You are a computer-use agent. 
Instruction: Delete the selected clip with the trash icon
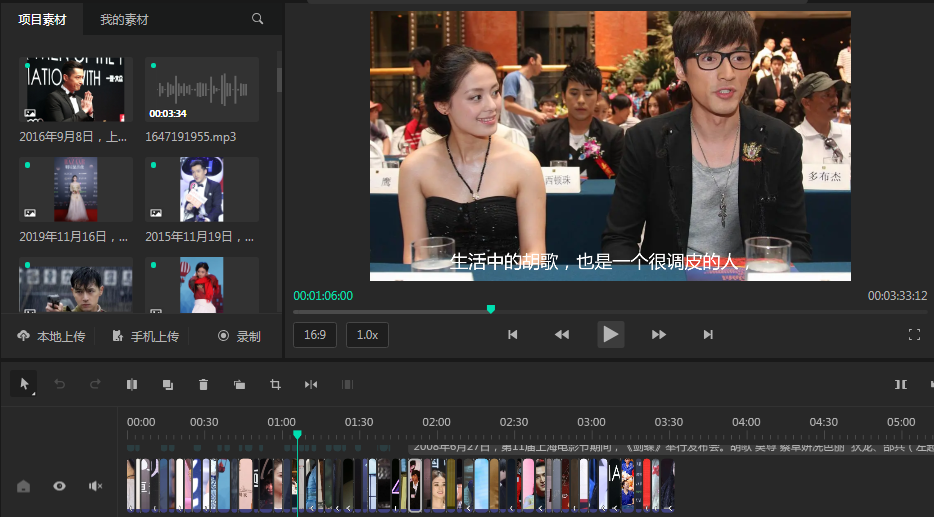[x=204, y=384]
